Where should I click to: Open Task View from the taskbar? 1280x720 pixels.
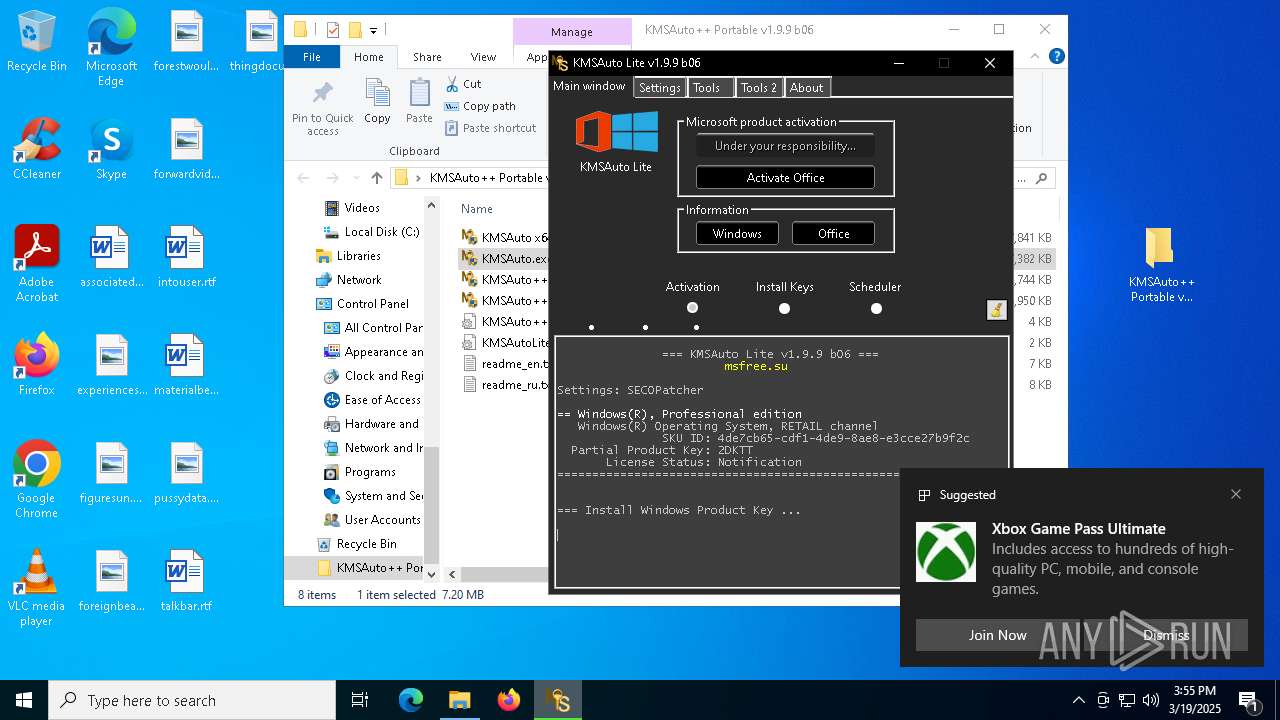tap(360, 700)
